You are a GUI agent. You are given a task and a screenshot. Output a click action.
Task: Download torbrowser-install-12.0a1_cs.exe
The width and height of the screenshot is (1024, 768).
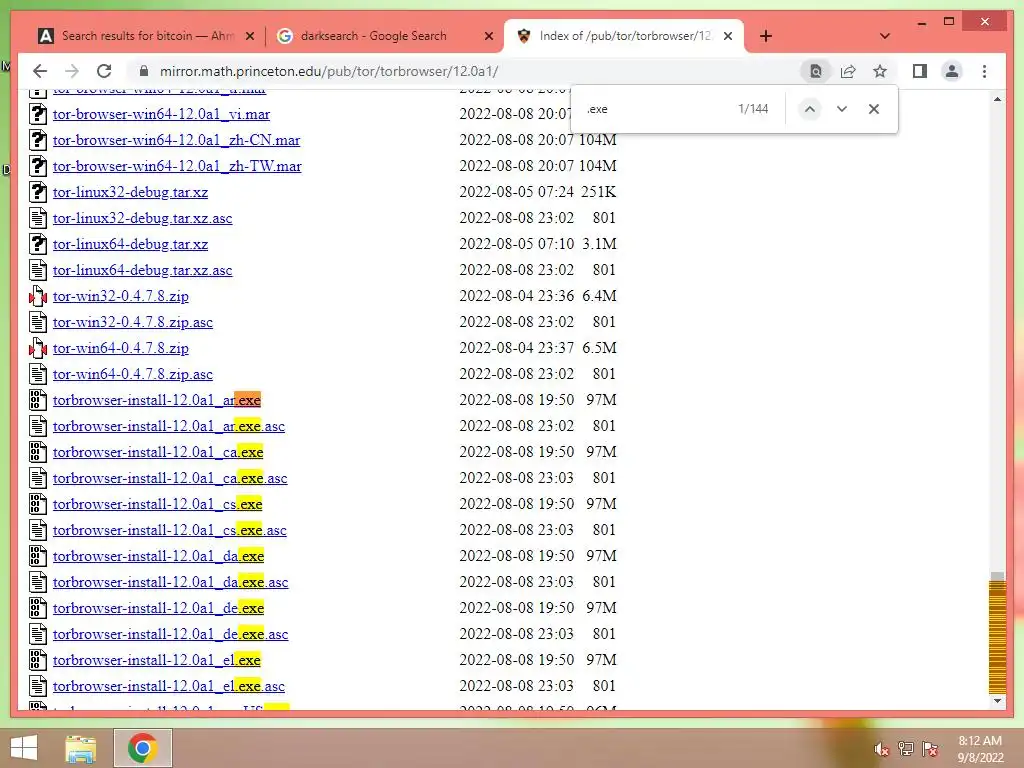pyautogui.click(x=157, y=505)
